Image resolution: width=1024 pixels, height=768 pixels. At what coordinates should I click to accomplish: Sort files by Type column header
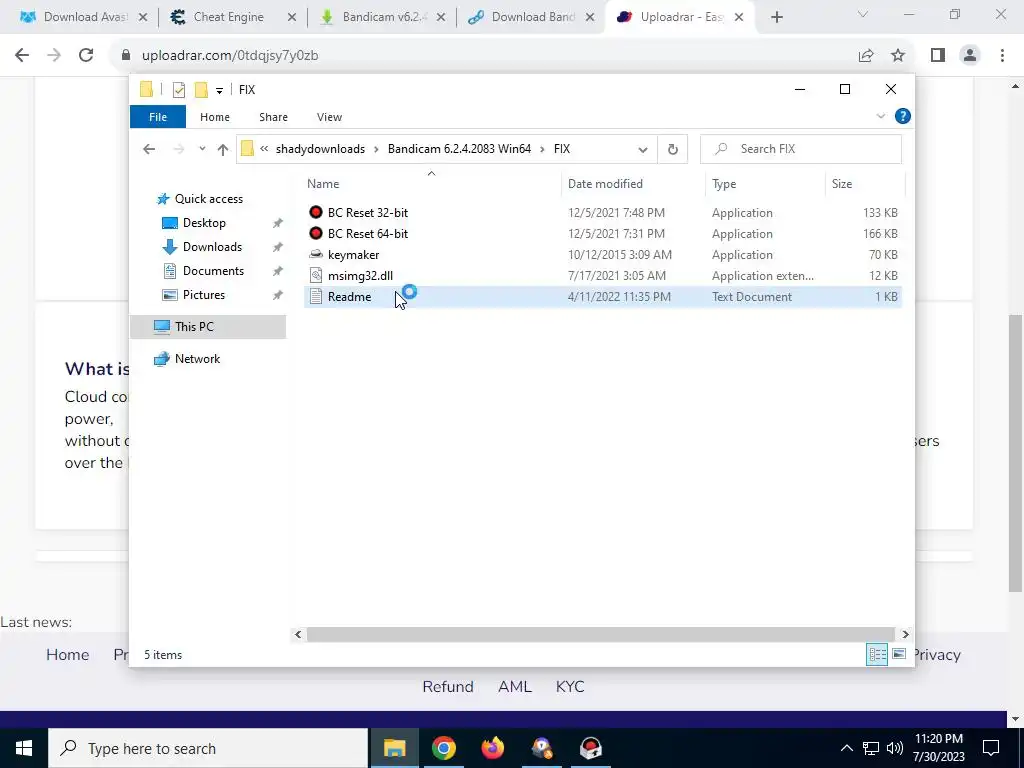tap(765, 184)
